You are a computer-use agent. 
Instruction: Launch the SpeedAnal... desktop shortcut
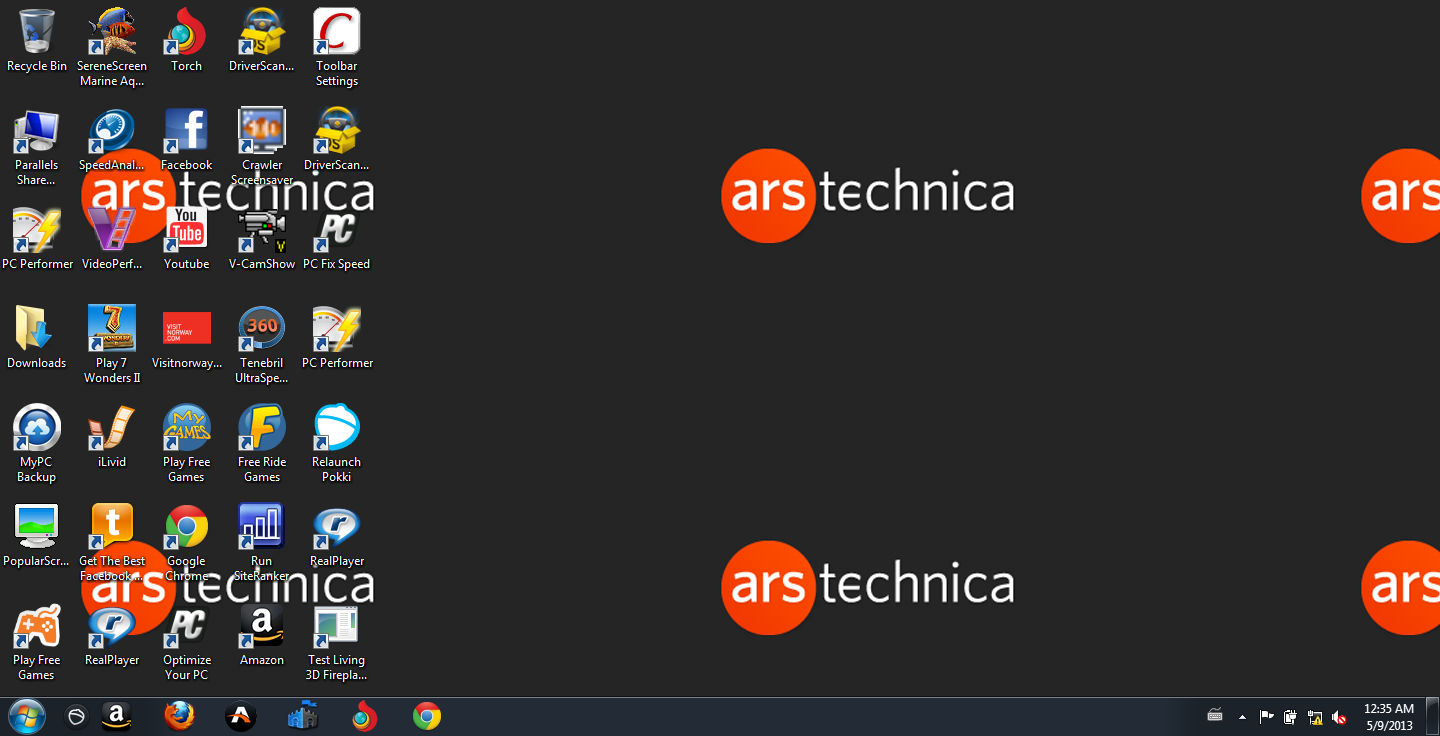[x=112, y=140]
